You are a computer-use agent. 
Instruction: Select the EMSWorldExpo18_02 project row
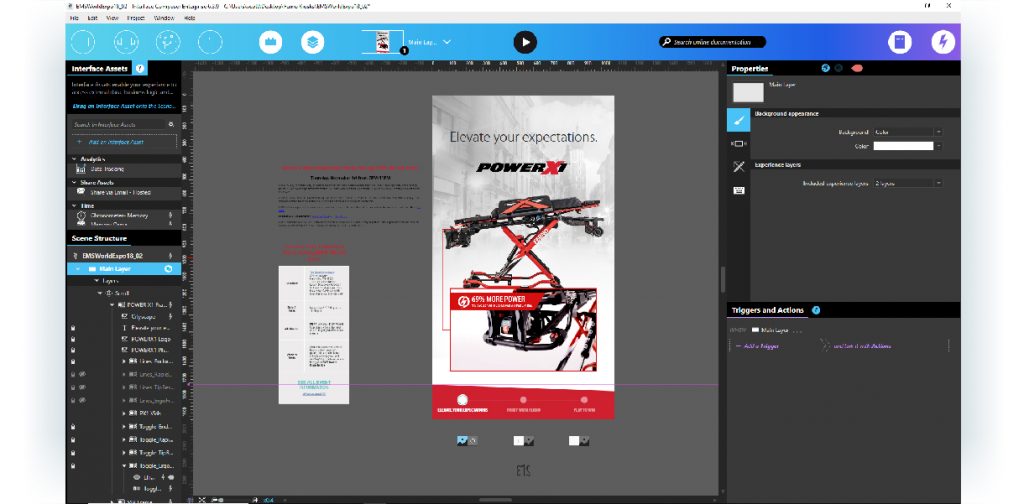click(123, 256)
